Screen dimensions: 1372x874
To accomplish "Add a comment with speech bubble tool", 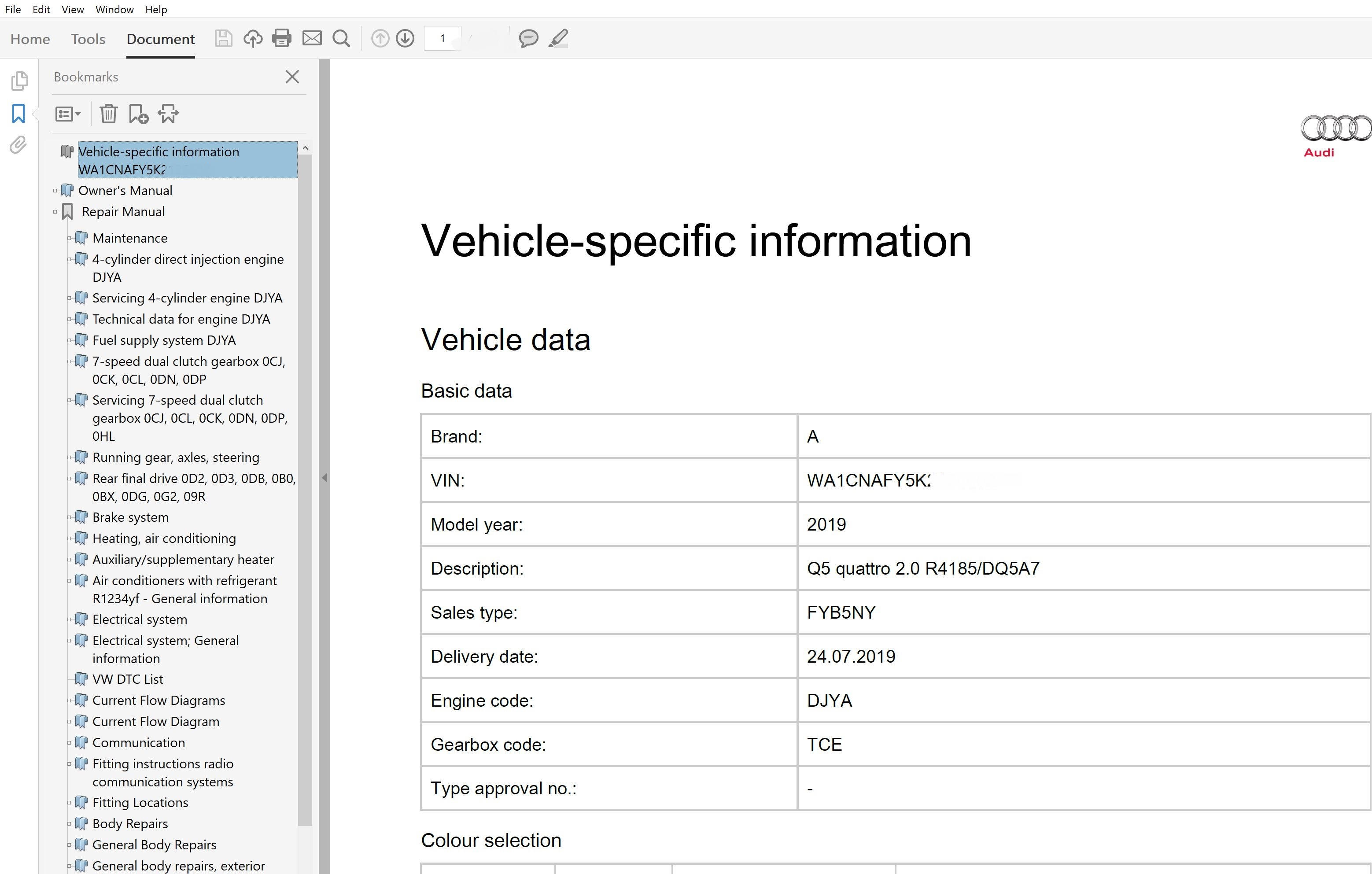I will [528, 38].
